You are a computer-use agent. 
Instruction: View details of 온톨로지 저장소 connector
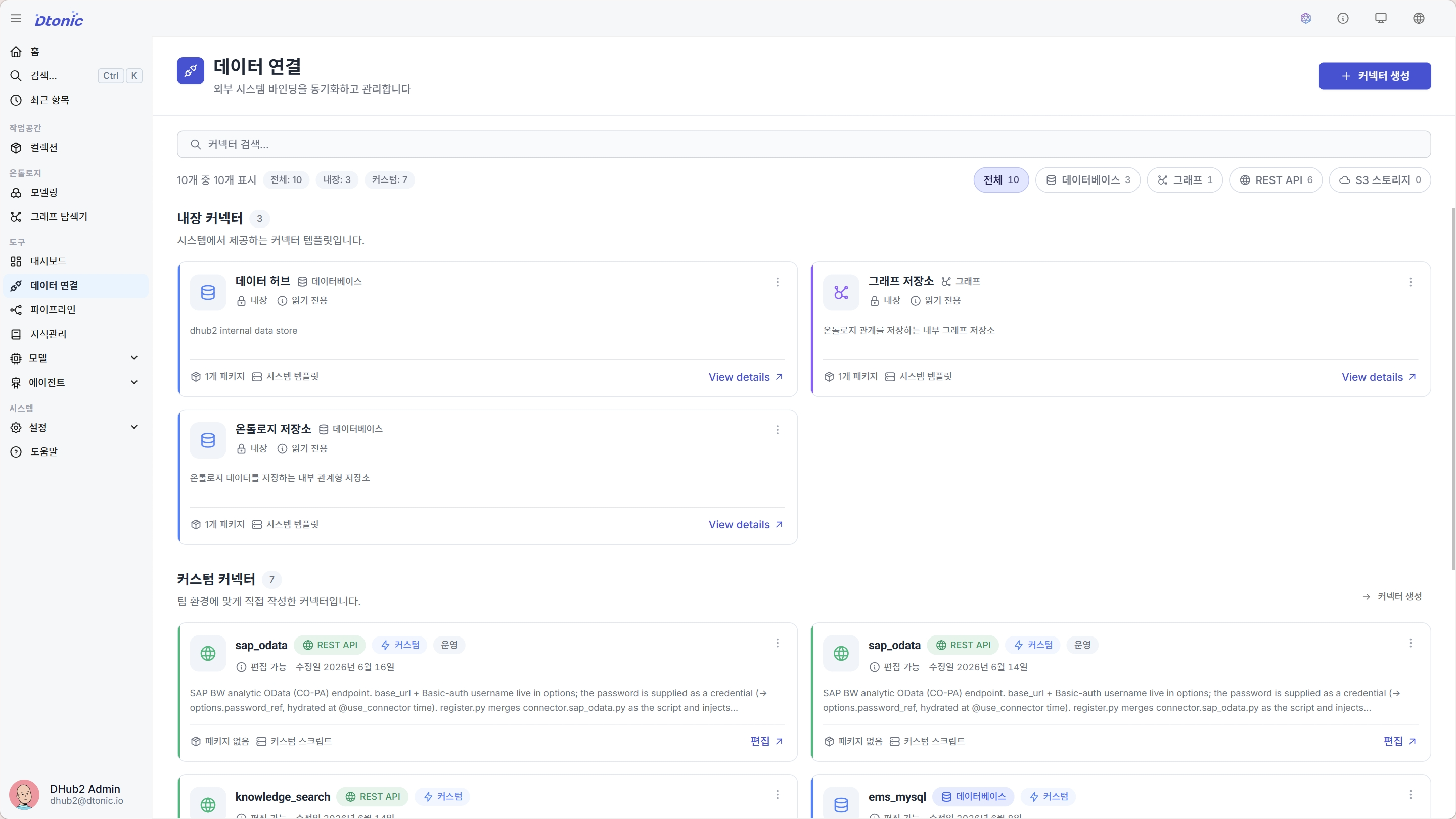(746, 525)
